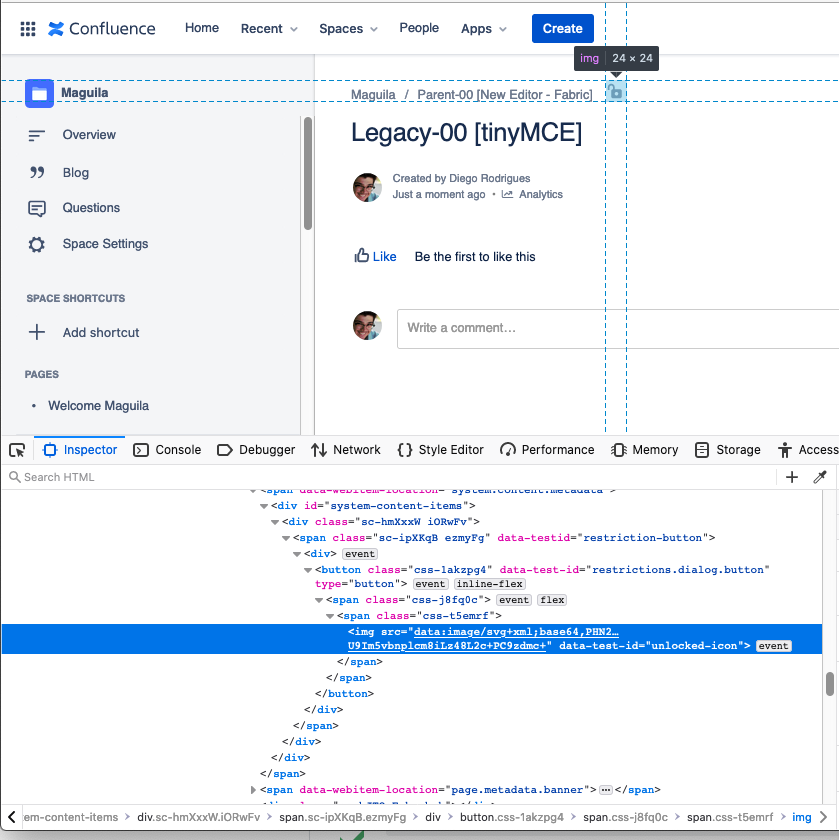Click the Write a comment field
Image resolution: width=839 pixels, height=840 pixels.
(500, 328)
